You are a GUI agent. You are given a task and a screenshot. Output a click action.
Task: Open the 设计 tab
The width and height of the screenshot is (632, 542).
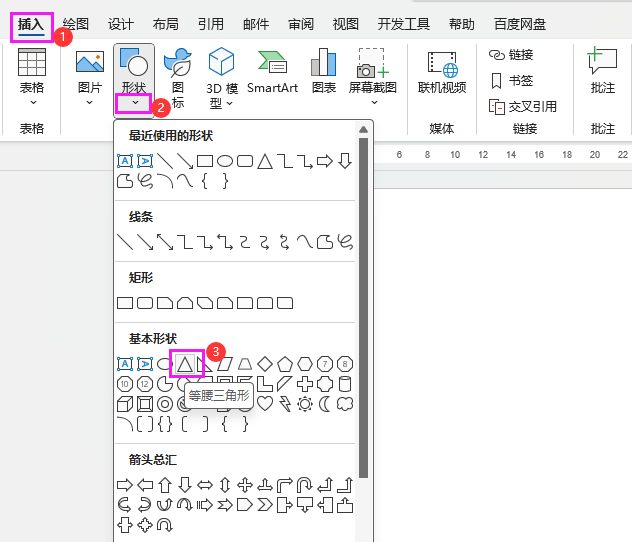pos(121,24)
